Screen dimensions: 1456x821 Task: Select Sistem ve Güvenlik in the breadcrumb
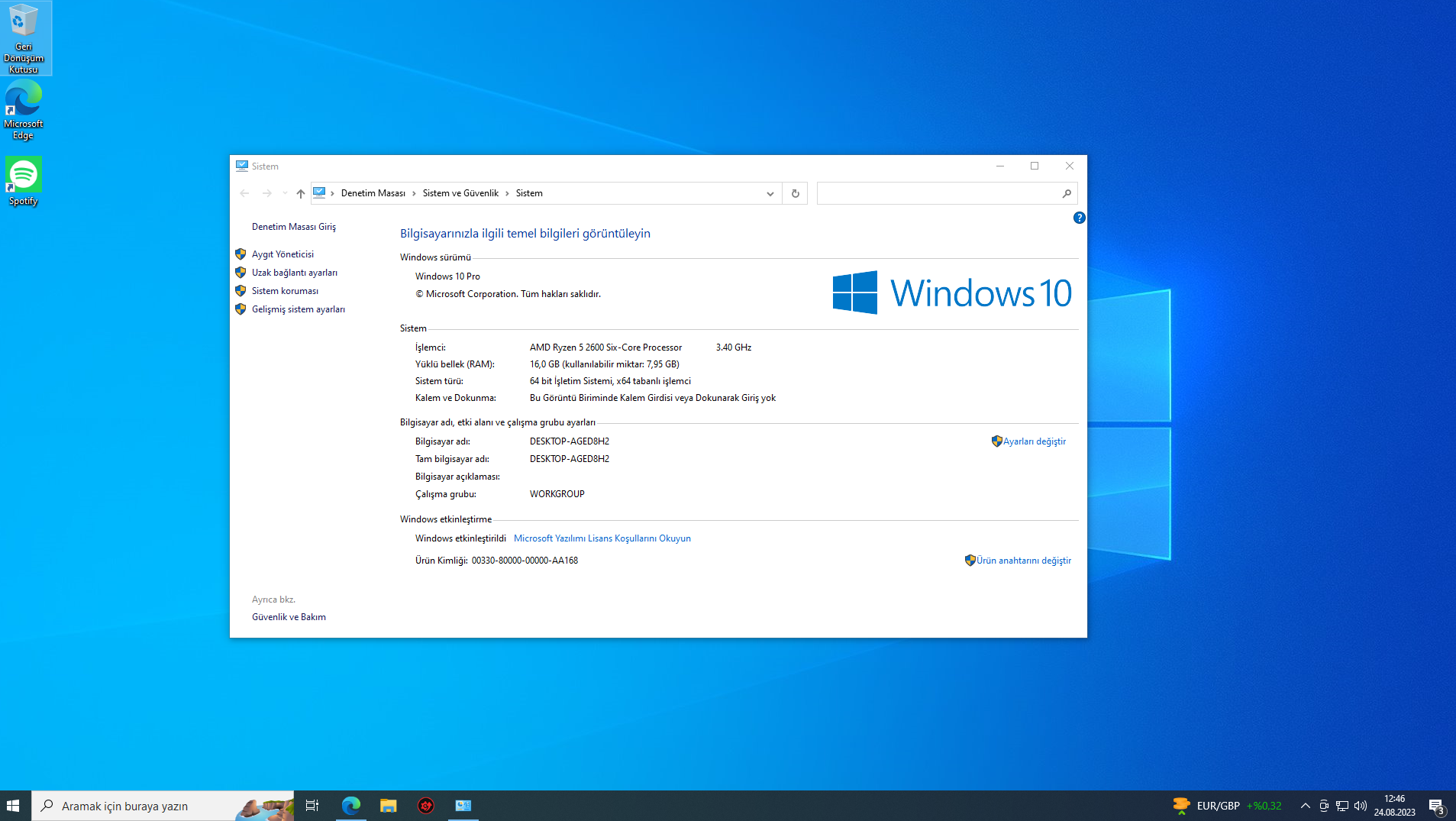pos(460,193)
